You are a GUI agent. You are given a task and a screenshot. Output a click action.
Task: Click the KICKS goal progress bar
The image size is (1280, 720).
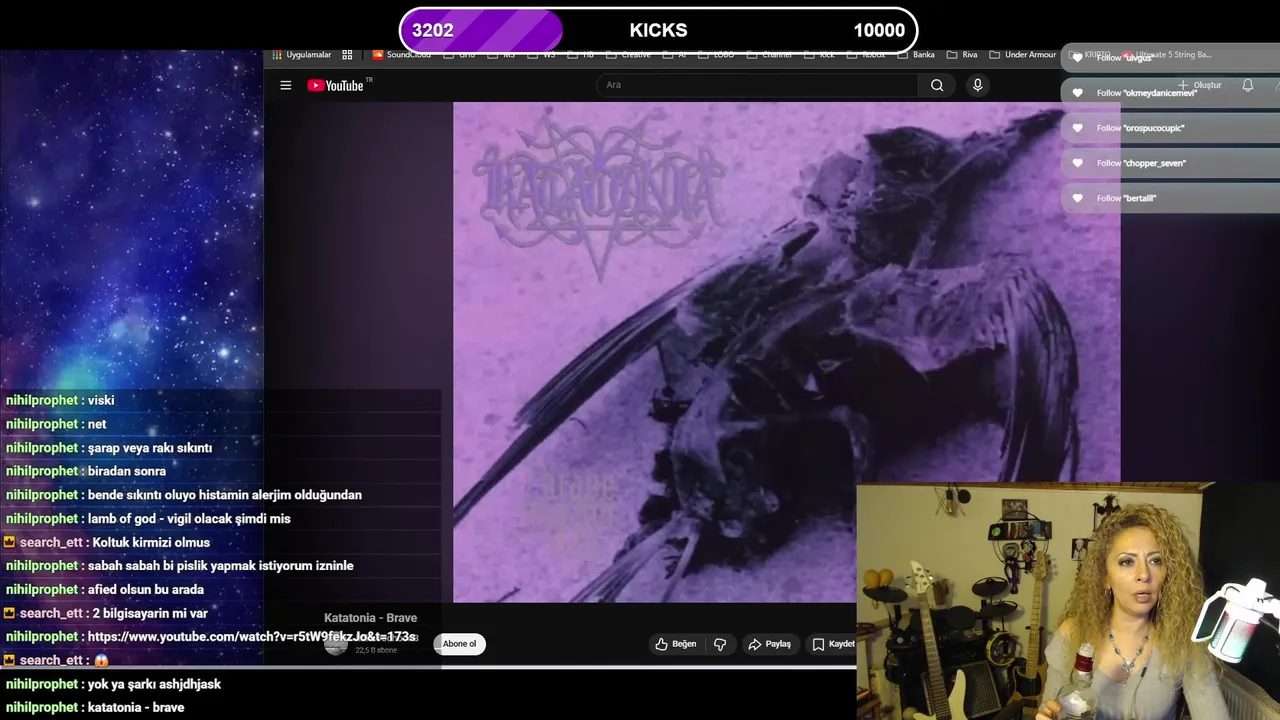point(658,30)
